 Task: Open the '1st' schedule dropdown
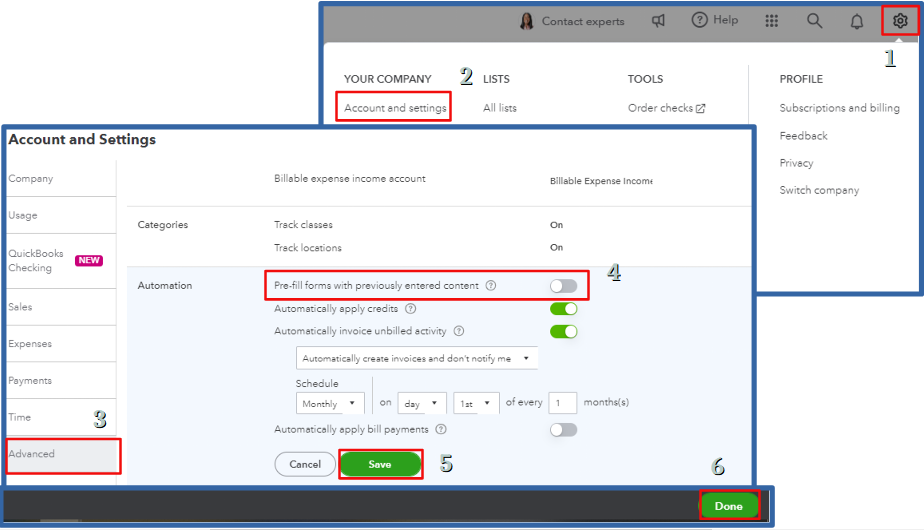[x=476, y=404]
